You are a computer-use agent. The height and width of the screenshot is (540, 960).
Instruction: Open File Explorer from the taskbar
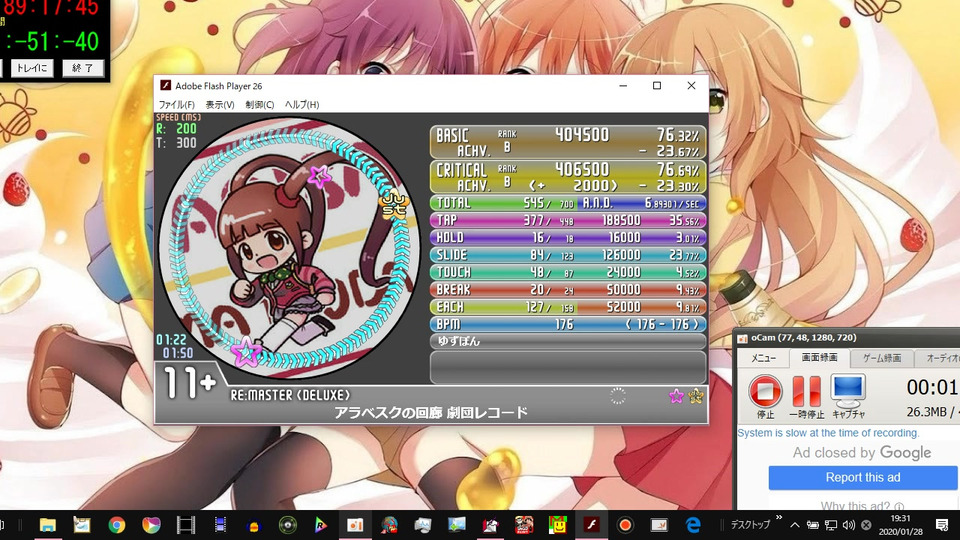pyautogui.click(x=48, y=525)
